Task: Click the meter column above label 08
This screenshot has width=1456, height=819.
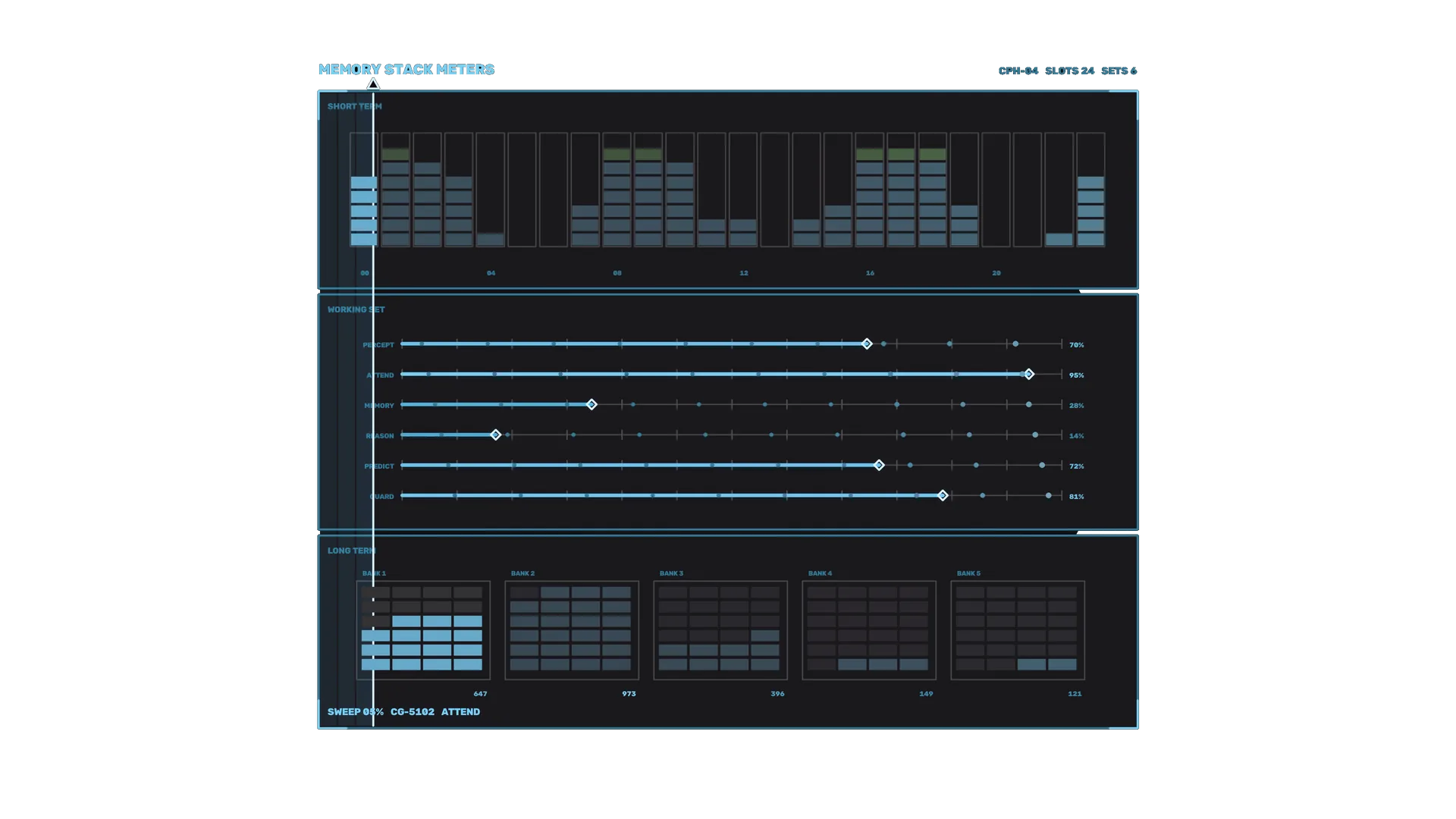Action: pyautogui.click(x=617, y=190)
